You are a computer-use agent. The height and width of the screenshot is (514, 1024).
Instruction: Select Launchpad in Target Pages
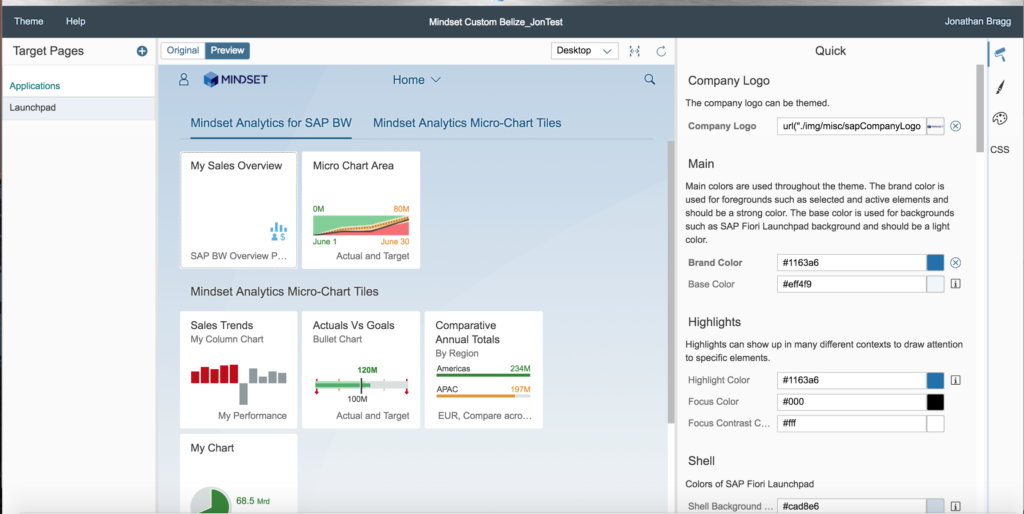coord(78,108)
